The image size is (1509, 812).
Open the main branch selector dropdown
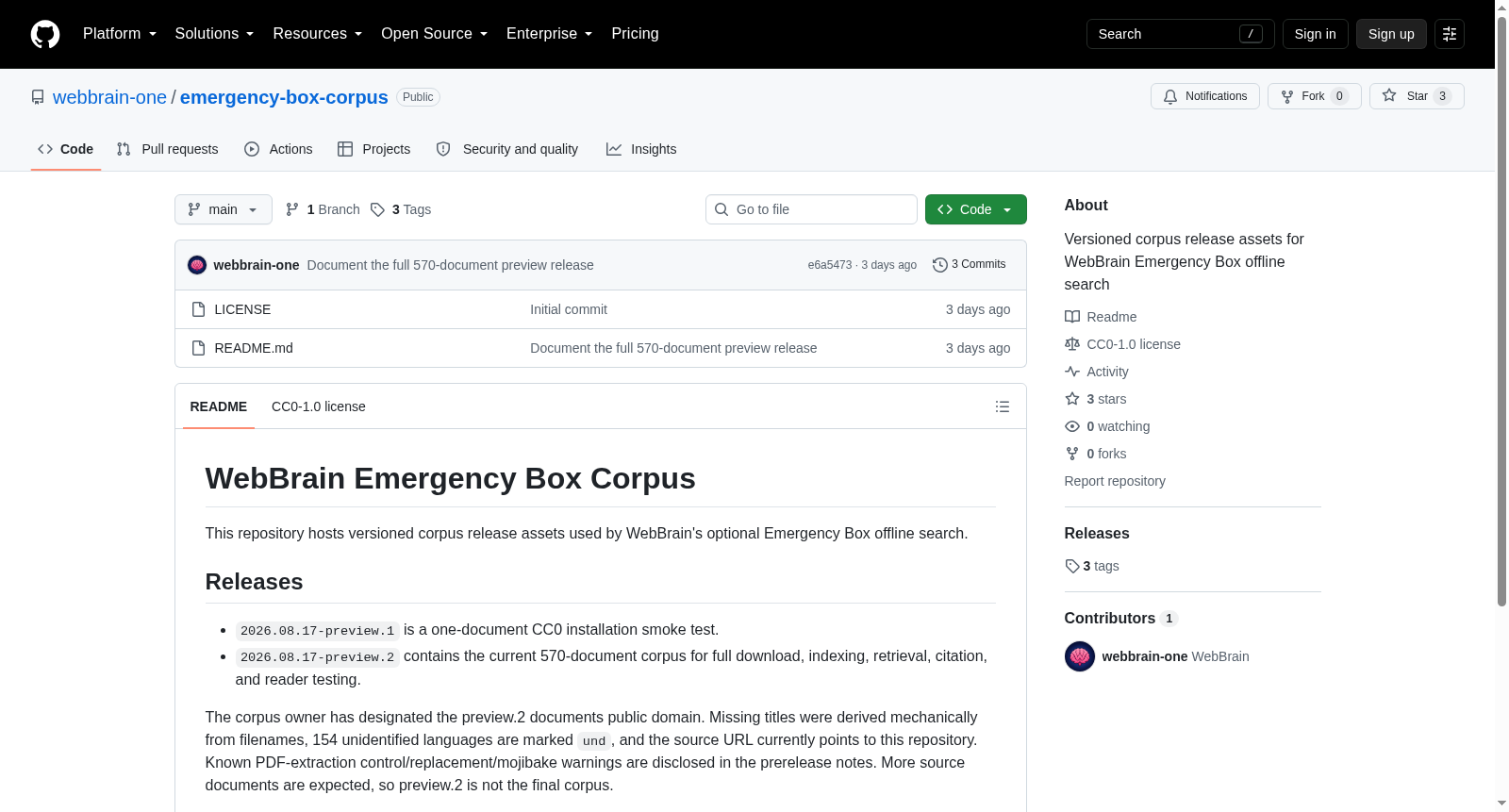click(224, 209)
